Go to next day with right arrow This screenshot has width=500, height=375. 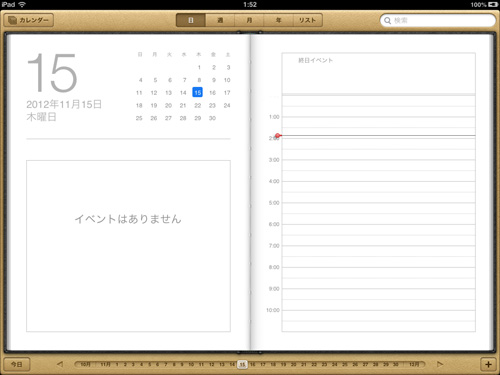point(440,364)
